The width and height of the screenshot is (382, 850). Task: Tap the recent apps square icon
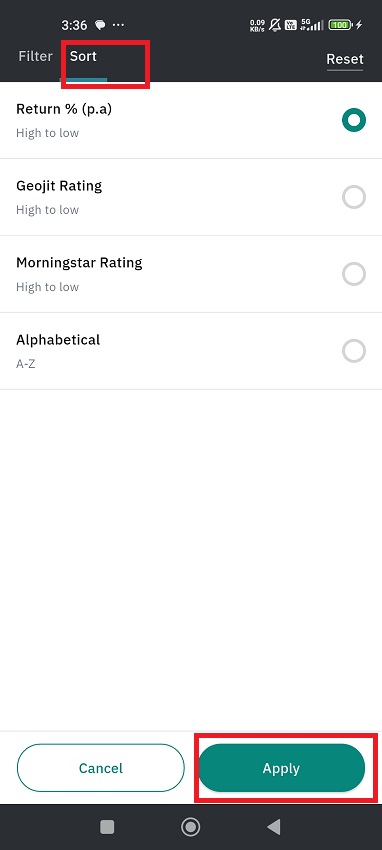point(107,827)
